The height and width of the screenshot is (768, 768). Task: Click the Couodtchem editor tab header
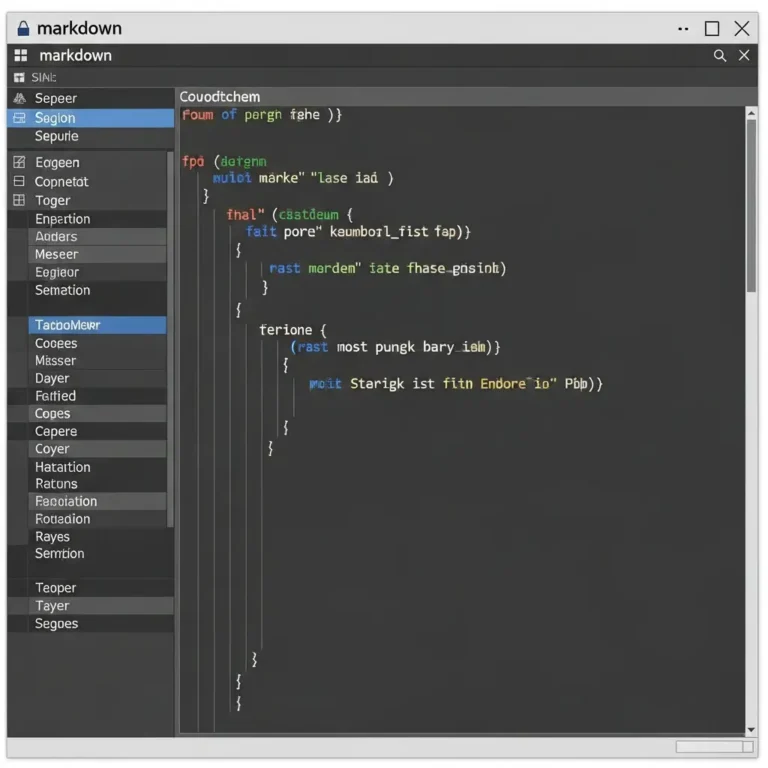click(x=220, y=97)
